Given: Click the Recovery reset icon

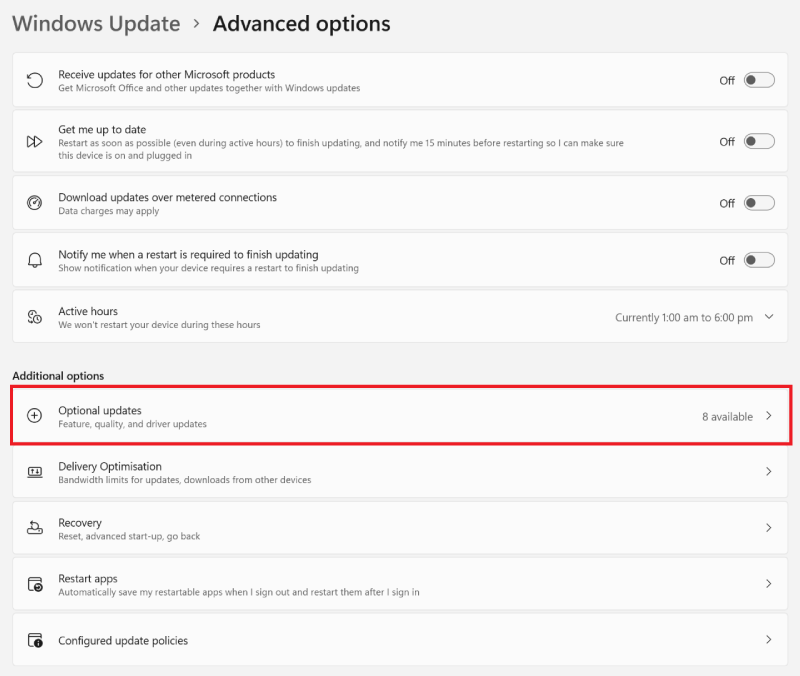Looking at the screenshot, I should pyautogui.click(x=33, y=527).
